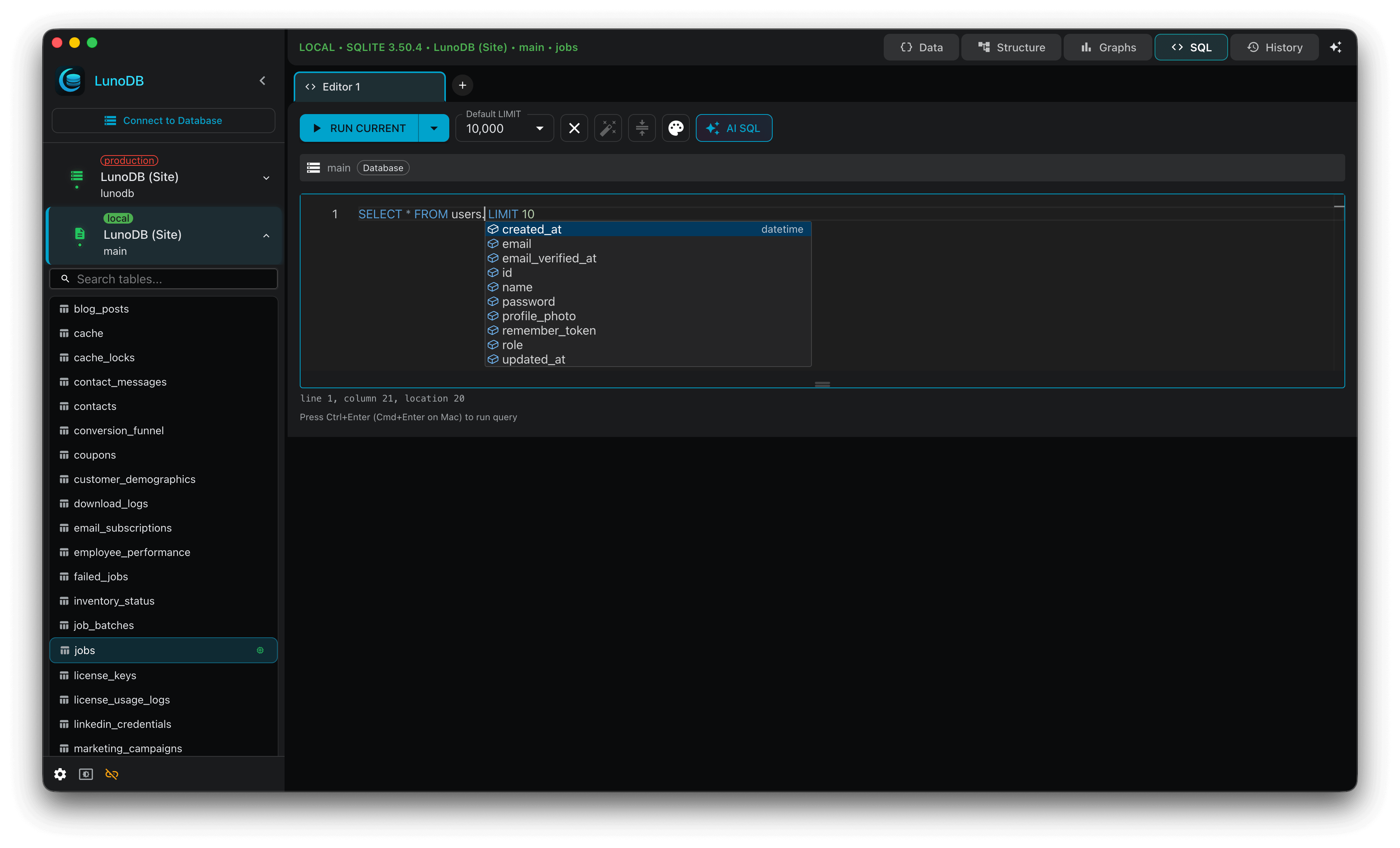1400x848 pixels.
Task: Open settings via the gear icon bottom left
Action: (x=60, y=773)
